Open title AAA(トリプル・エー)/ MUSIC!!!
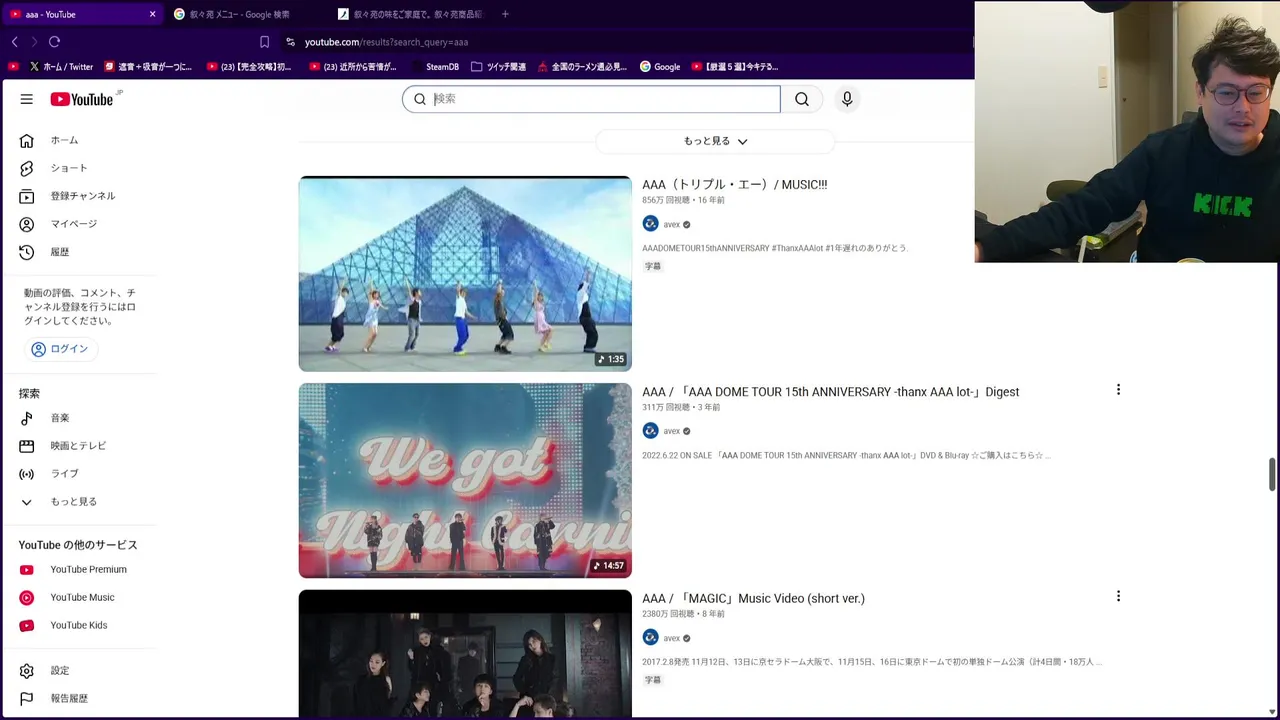Screen dimensions: 1280x720 pos(734,185)
